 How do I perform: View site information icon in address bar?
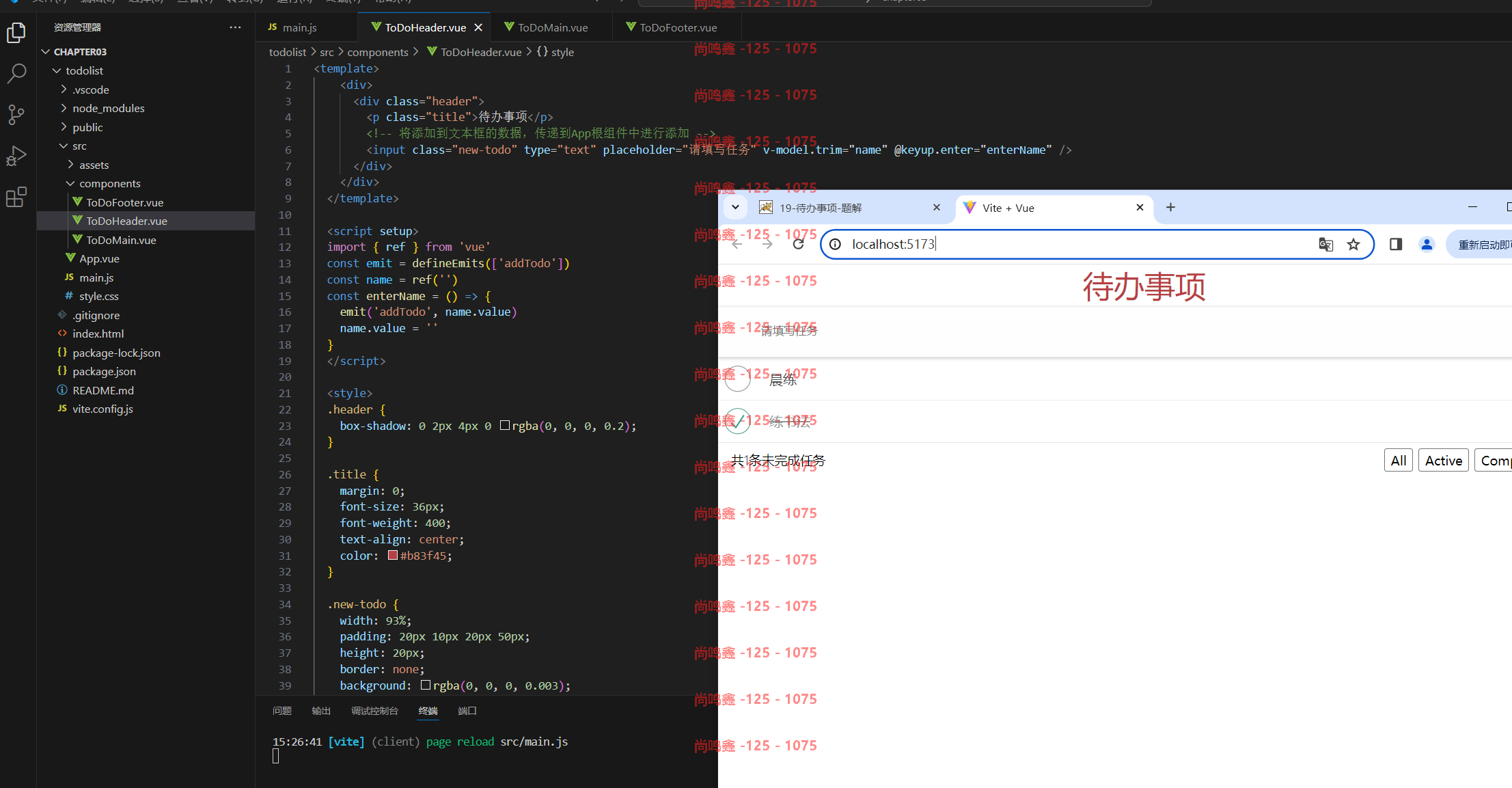[835, 244]
